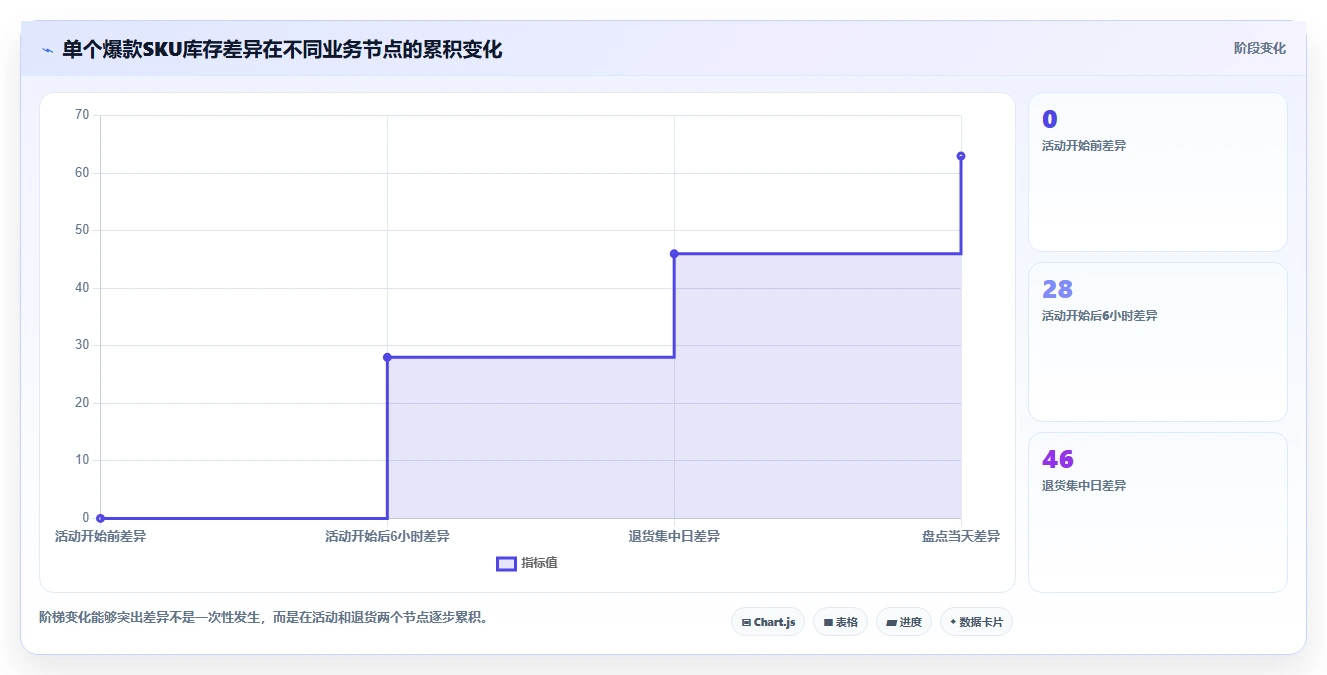
Task: Click the data point at 退货集中日差异
Action: tap(674, 253)
